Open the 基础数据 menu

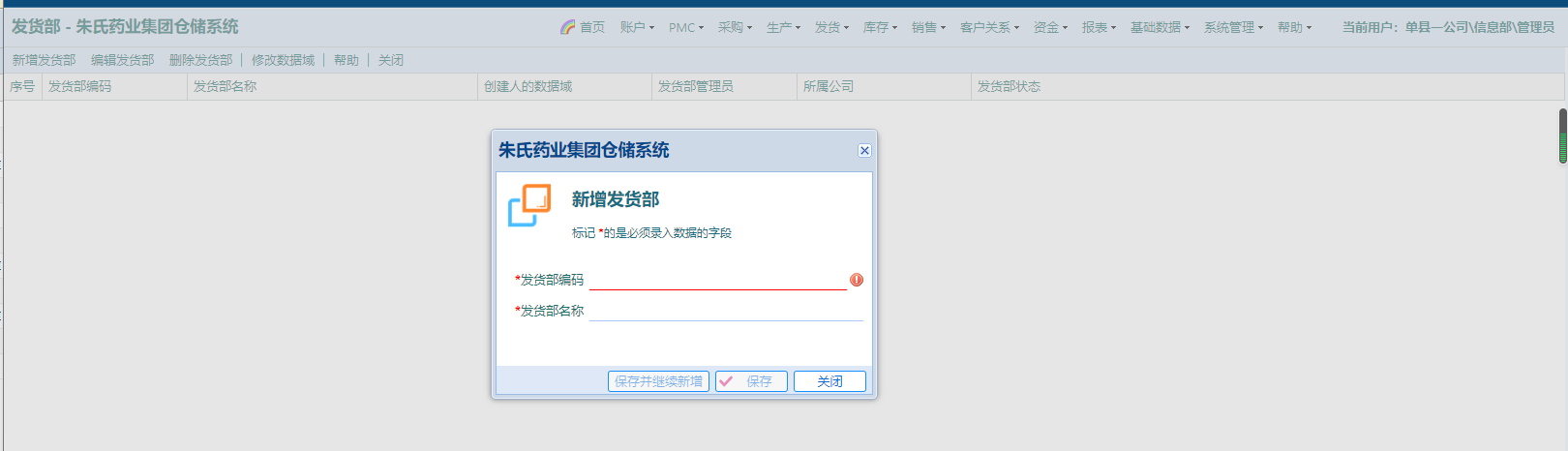click(1160, 27)
